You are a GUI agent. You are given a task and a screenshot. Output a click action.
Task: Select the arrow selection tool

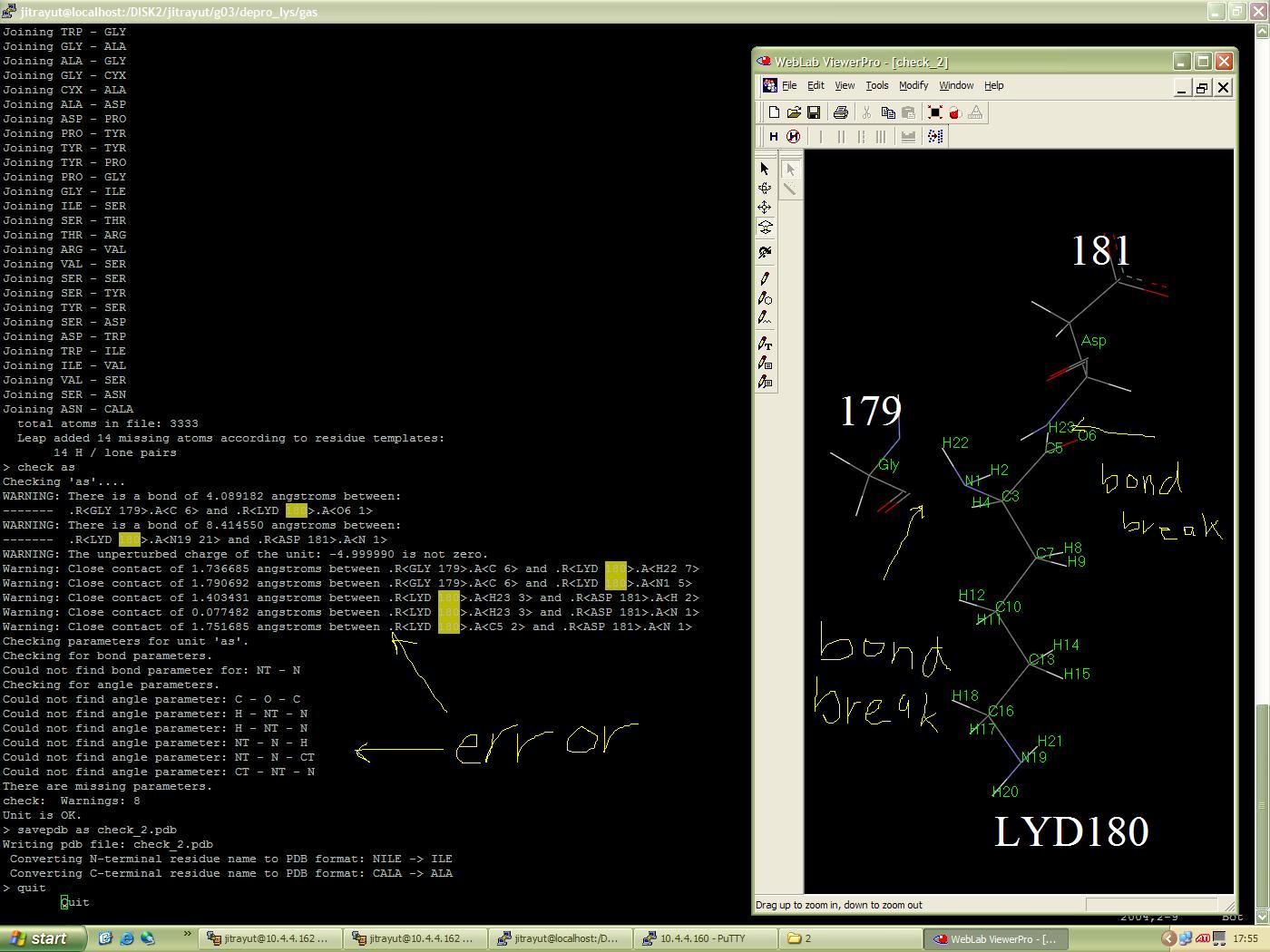[x=765, y=169]
